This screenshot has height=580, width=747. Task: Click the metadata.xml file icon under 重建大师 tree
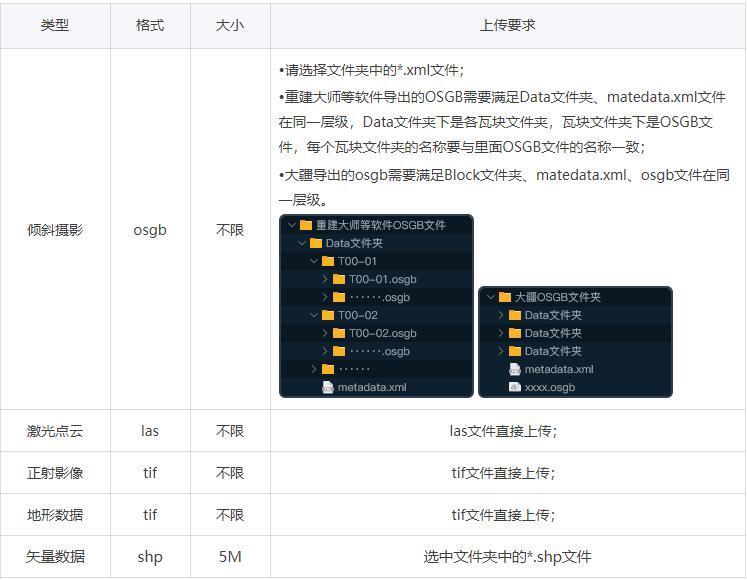(x=328, y=387)
